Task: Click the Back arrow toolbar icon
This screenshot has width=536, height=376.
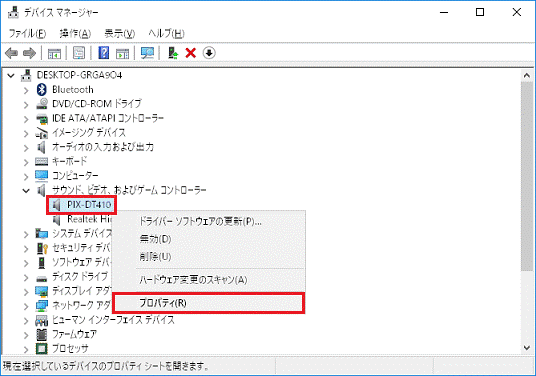Action: point(12,53)
